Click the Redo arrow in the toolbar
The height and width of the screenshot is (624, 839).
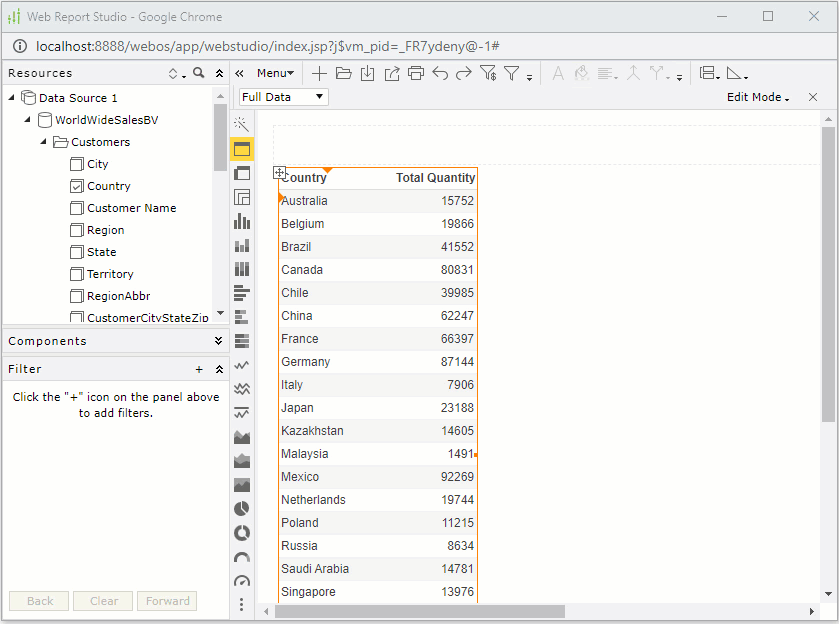(464, 73)
